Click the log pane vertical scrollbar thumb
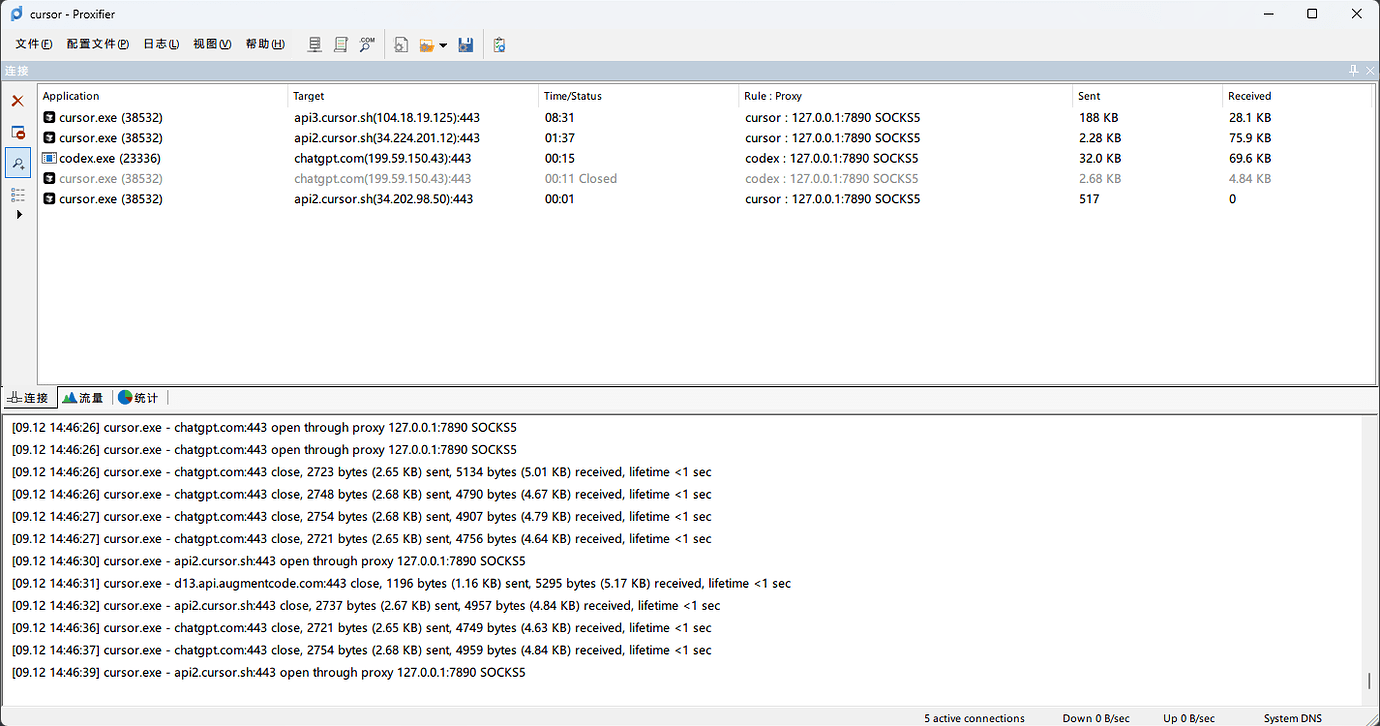Image resolution: width=1380 pixels, height=726 pixels. pyautogui.click(x=1369, y=681)
